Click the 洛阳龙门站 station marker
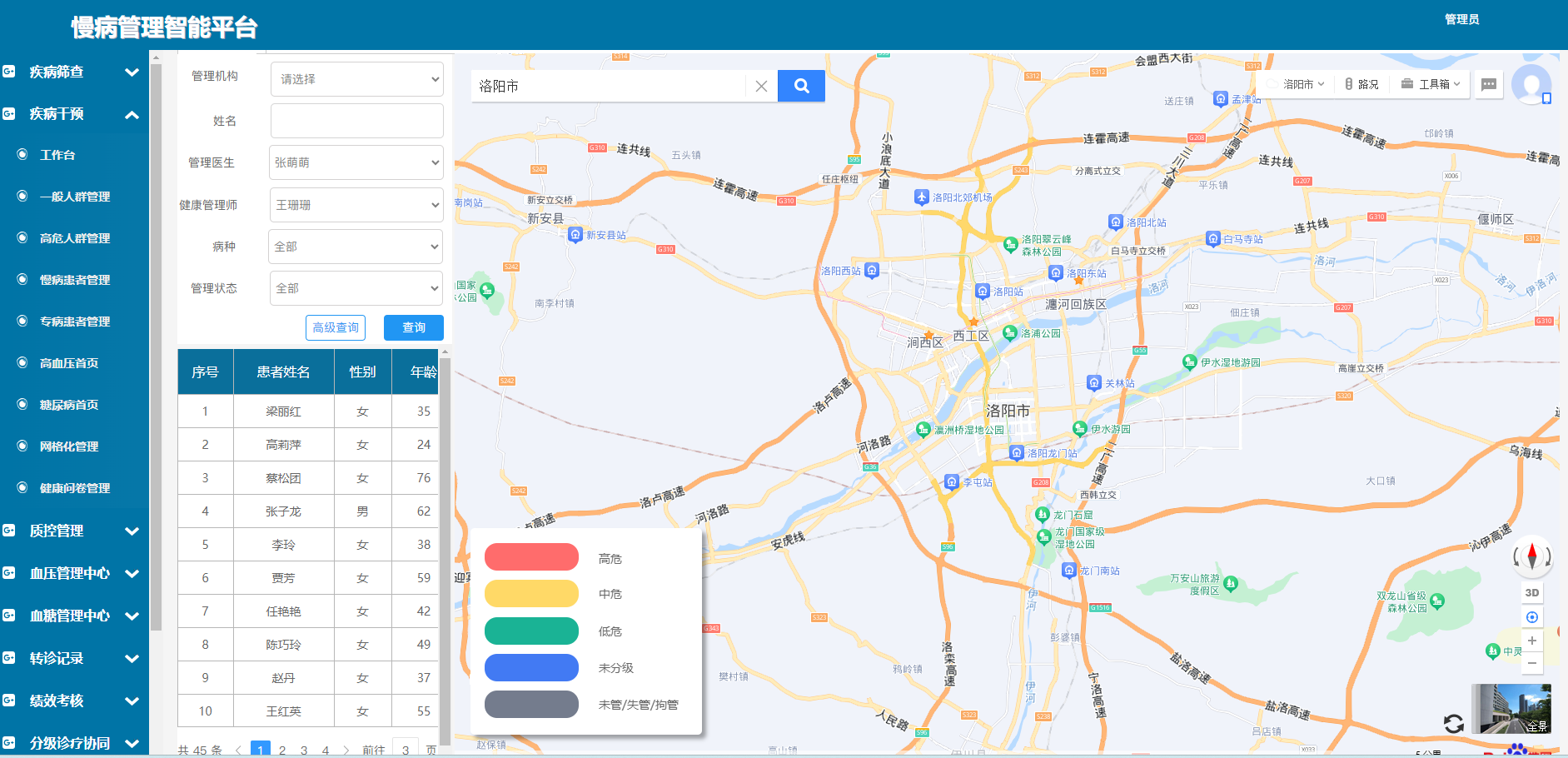This screenshot has width=1568, height=758. tap(1017, 453)
